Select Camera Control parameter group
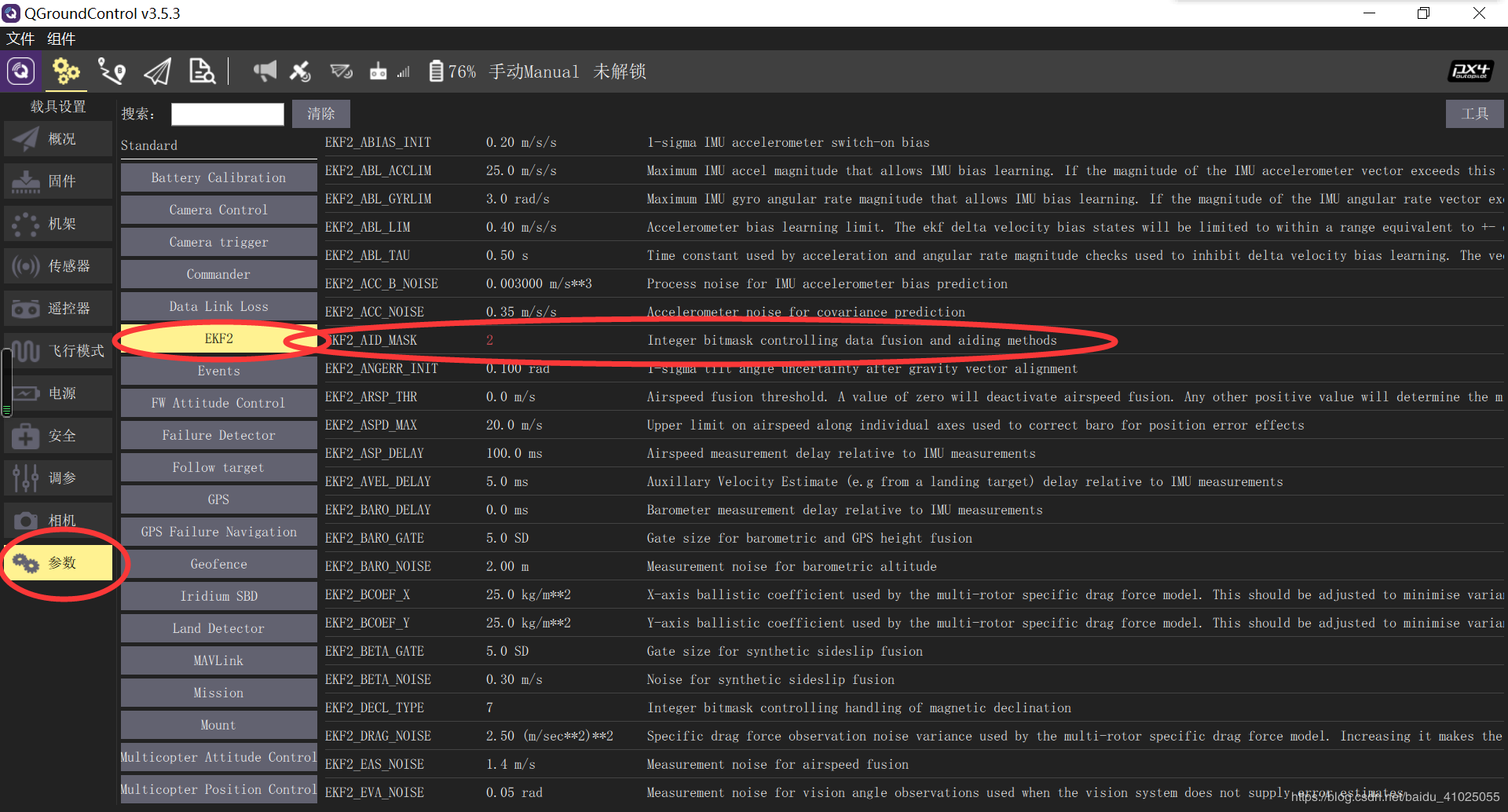 click(218, 210)
